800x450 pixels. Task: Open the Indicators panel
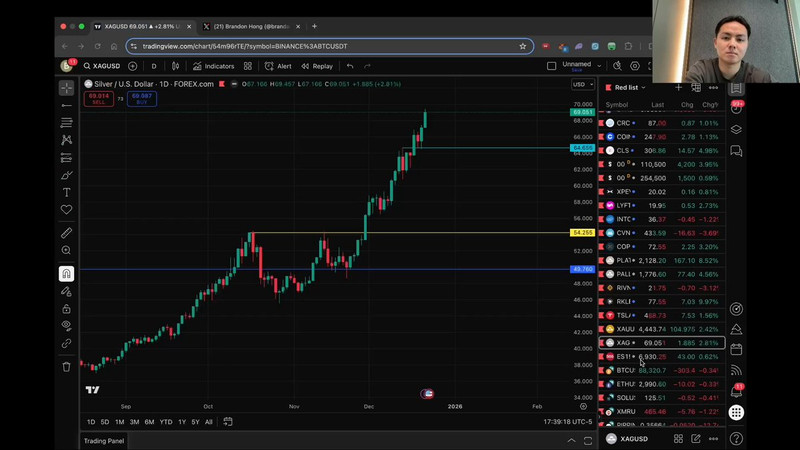[x=213, y=66]
